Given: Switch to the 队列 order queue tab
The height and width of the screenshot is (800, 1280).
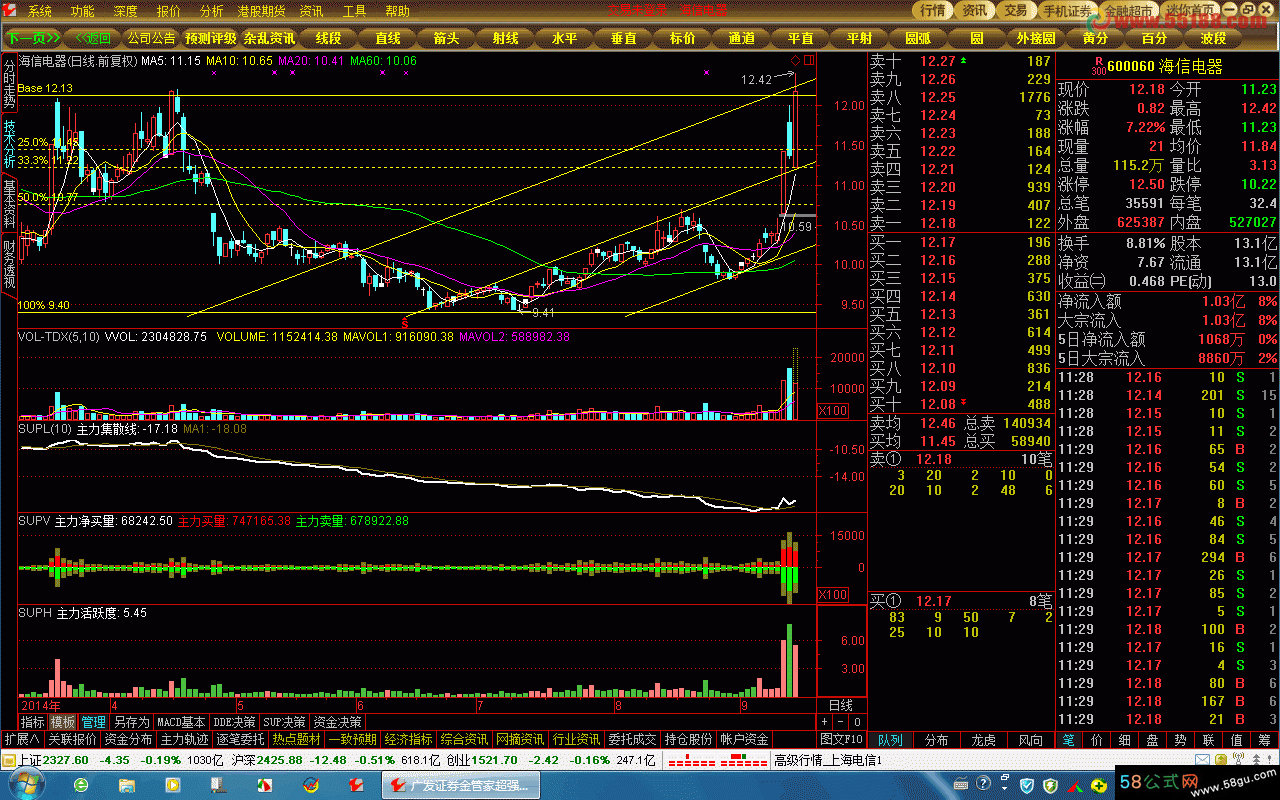Looking at the screenshot, I should coord(890,740).
